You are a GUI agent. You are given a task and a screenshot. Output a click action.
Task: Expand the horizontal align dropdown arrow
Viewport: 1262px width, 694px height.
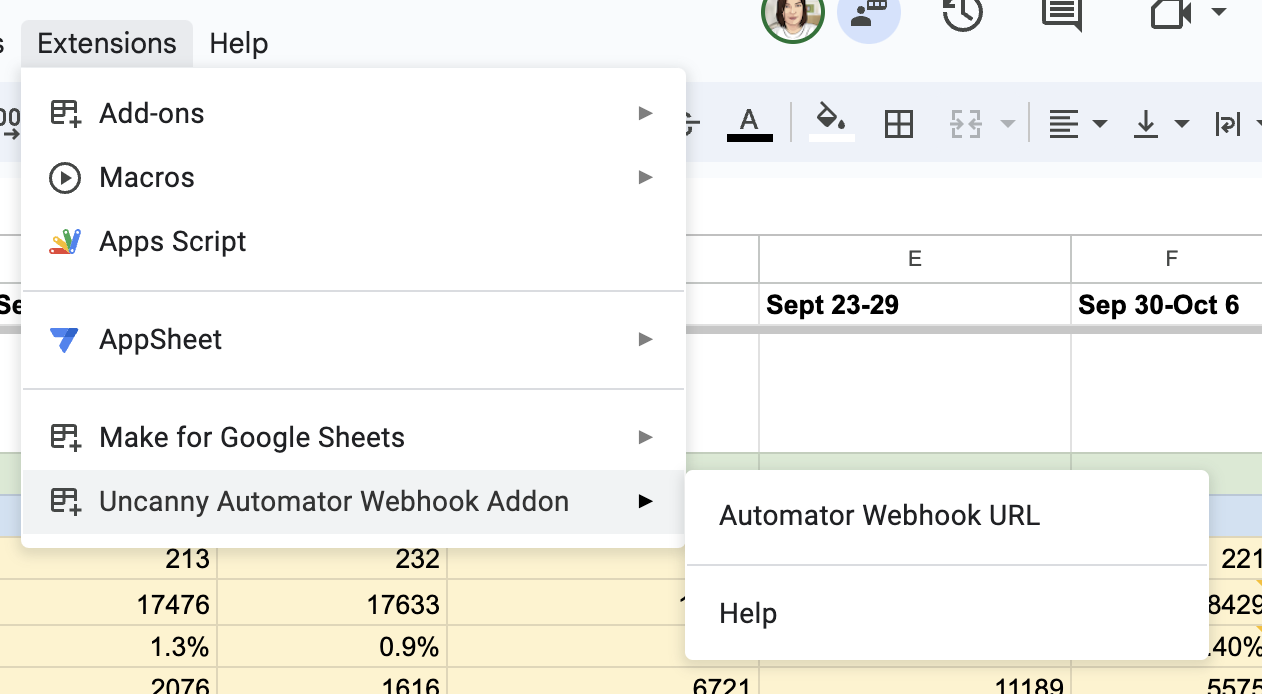1100,124
